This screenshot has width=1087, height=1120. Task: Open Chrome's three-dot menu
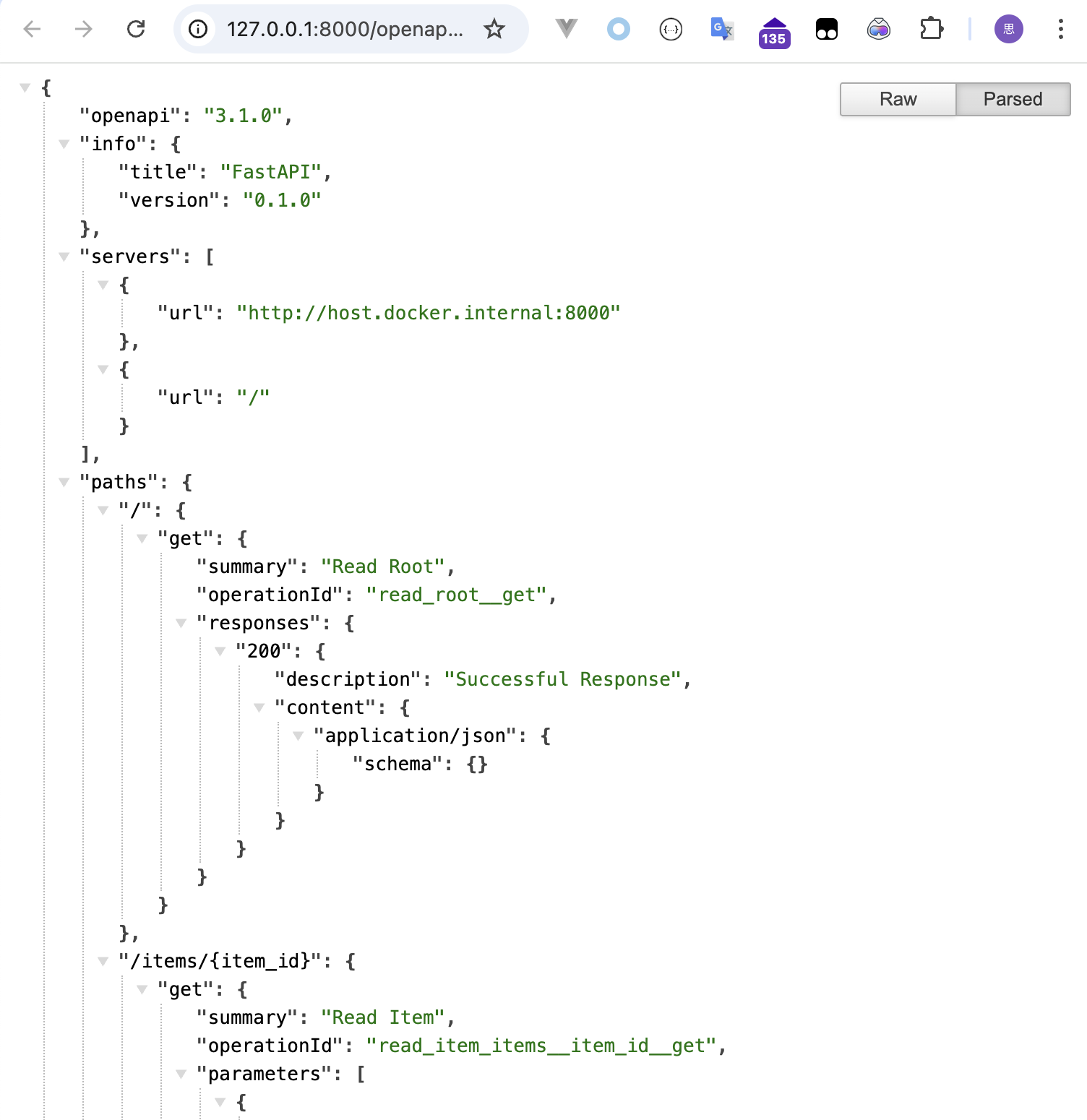1060,29
